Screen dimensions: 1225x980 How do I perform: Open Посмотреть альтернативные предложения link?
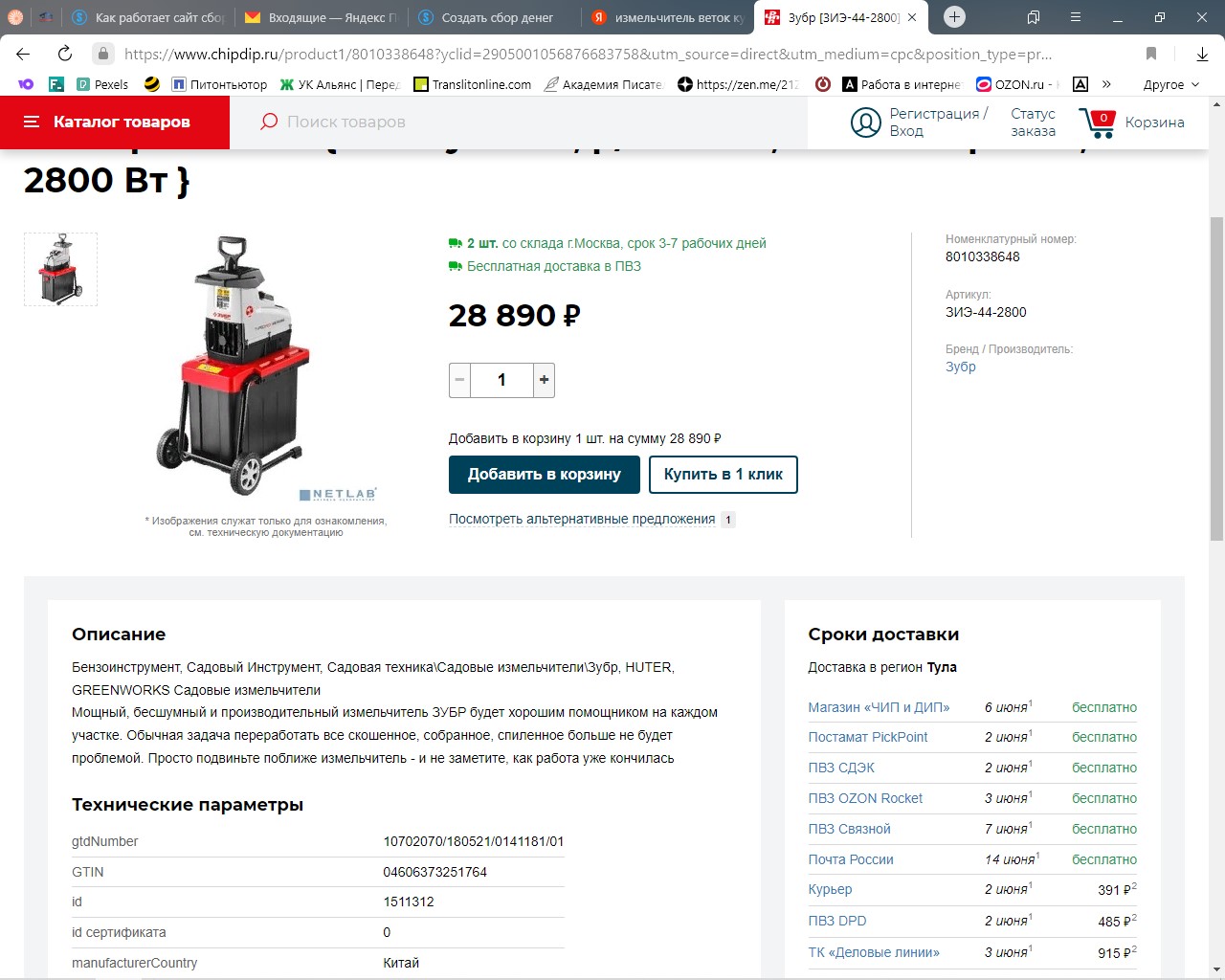(x=582, y=519)
